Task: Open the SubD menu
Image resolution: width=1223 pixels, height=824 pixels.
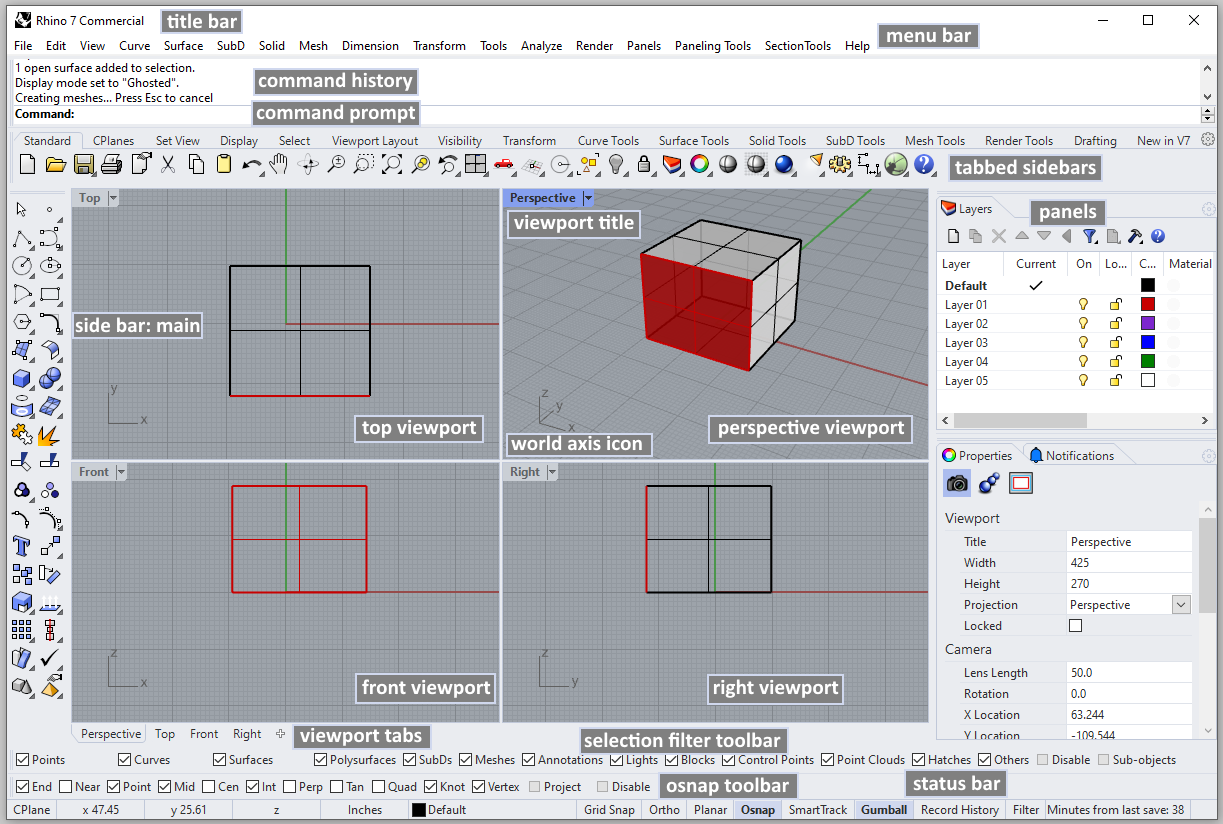Action: pos(231,46)
